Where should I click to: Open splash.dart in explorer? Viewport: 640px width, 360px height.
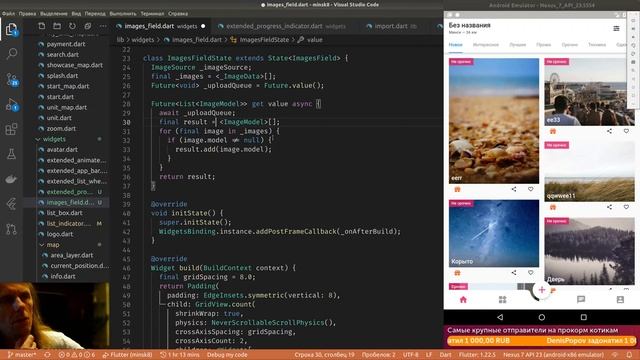pos(62,76)
